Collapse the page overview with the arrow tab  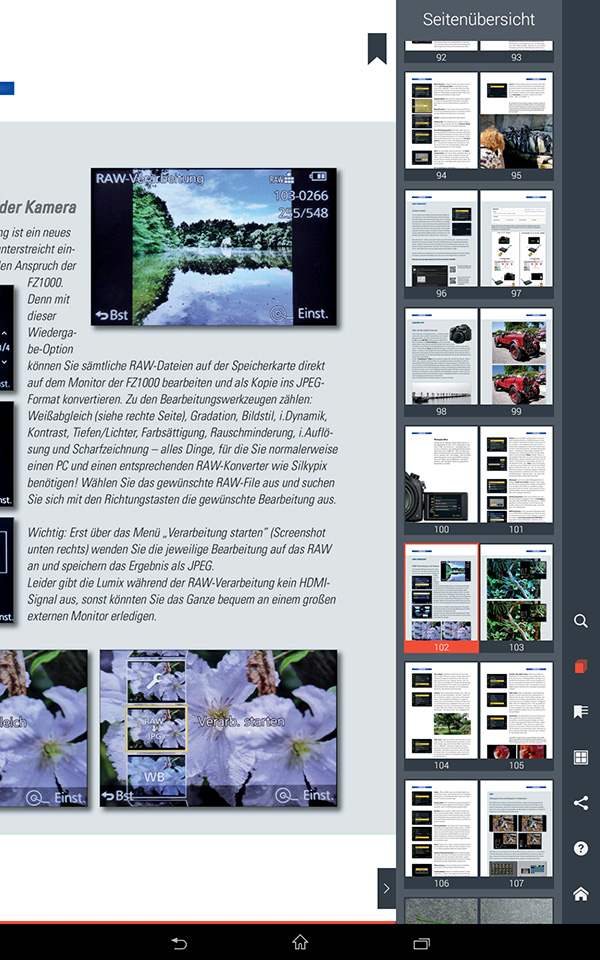click(386, 888)
